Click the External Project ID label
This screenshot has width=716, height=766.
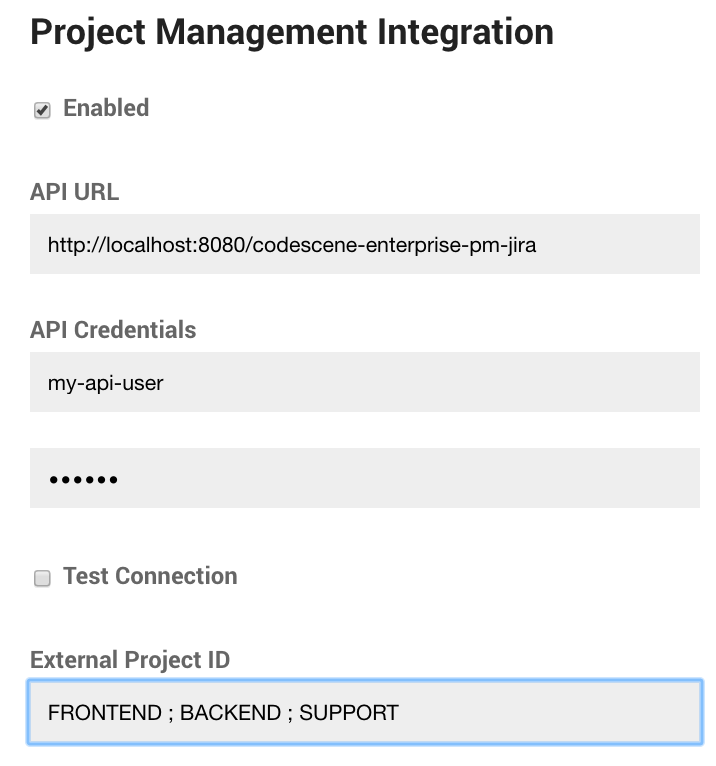pyautogui.click(x=130, y=660)
